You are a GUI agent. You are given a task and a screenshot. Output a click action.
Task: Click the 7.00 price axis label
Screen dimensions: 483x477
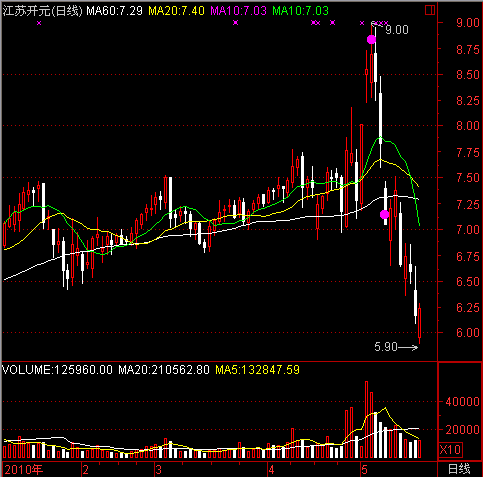coord(468,229)
